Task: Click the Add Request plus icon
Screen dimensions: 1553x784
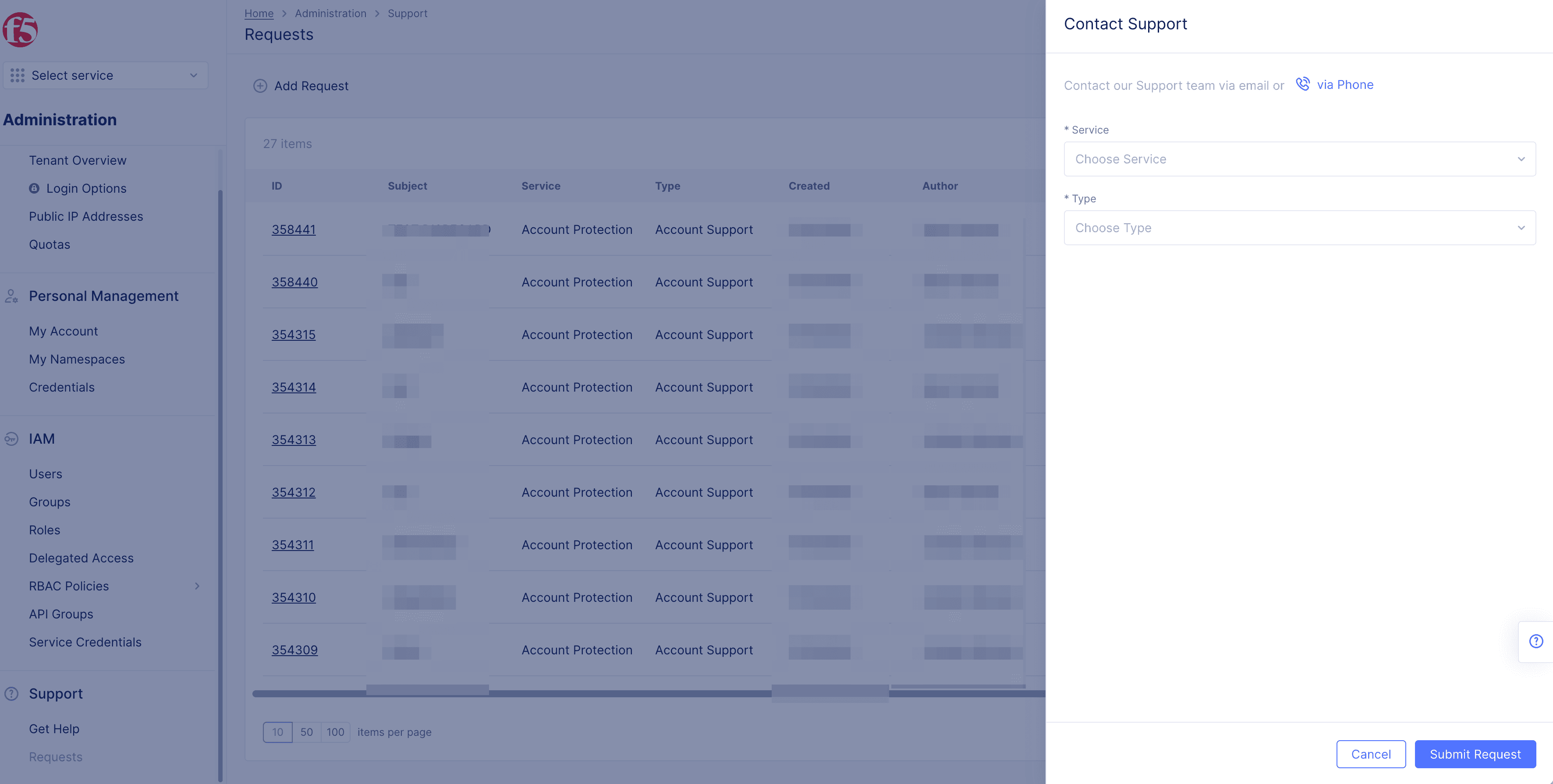Action: [x=259, y=85]
